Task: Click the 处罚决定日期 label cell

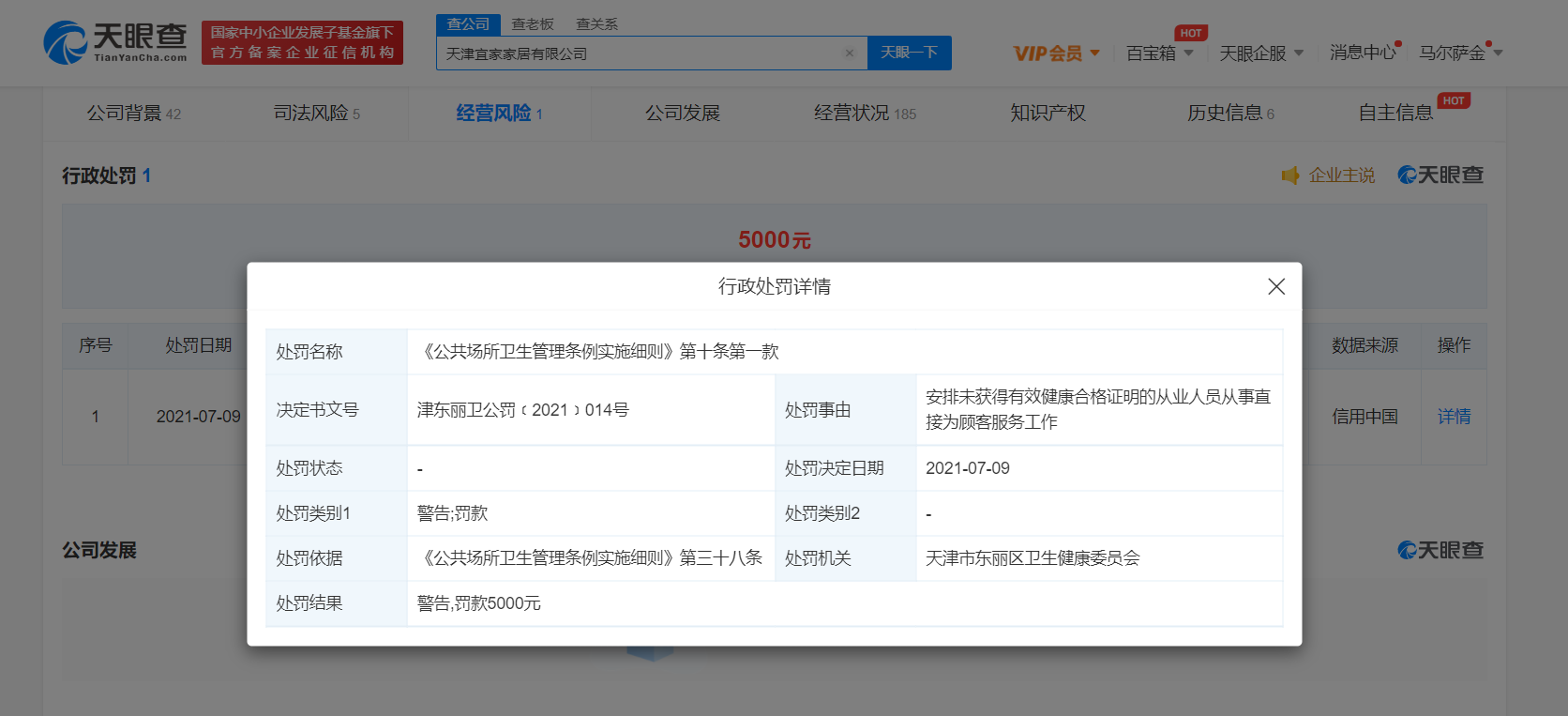Action: (x=846, y=468)
